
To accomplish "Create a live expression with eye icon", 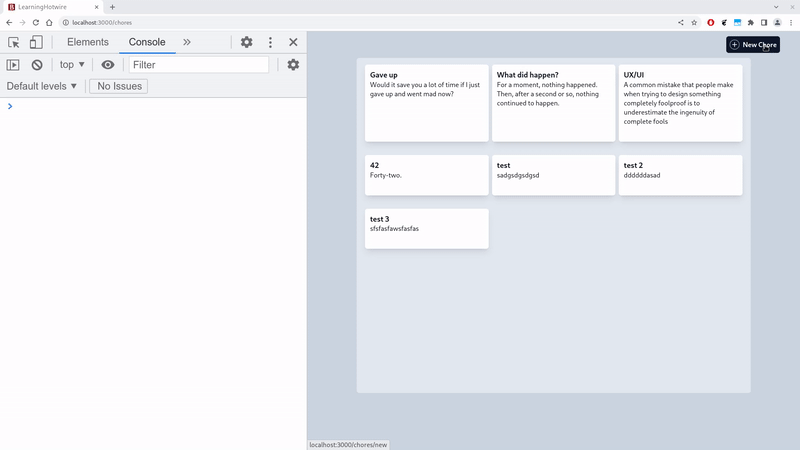I will [x=108, y=65].
